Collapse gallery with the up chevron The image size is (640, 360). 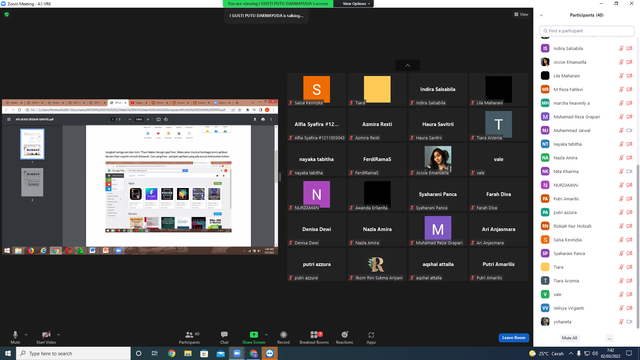point(407,65)
